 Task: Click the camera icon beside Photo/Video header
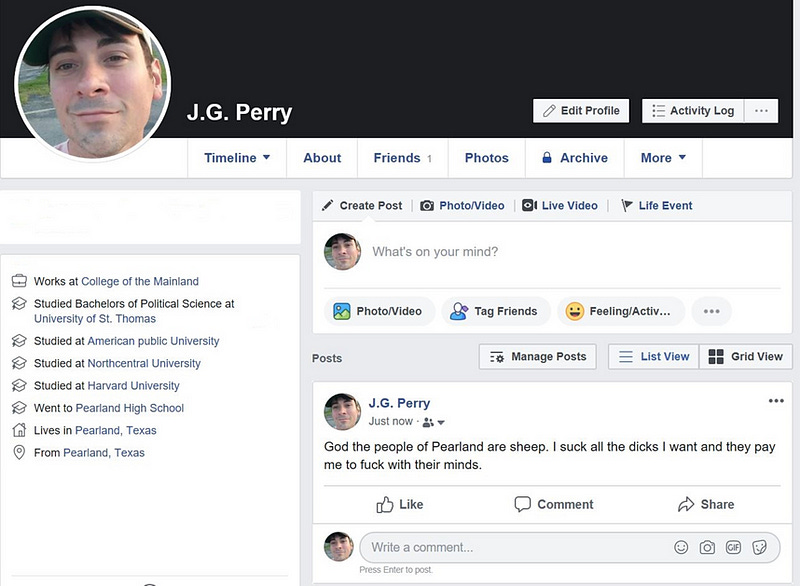coord(427,206)
